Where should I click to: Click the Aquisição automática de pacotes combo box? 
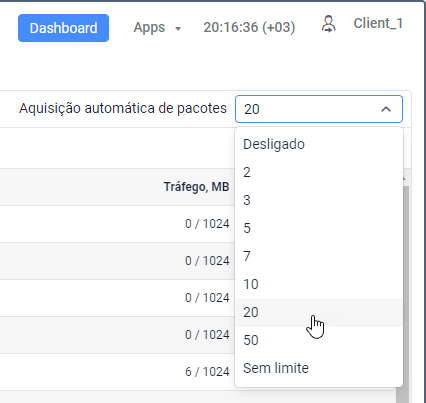319,109
